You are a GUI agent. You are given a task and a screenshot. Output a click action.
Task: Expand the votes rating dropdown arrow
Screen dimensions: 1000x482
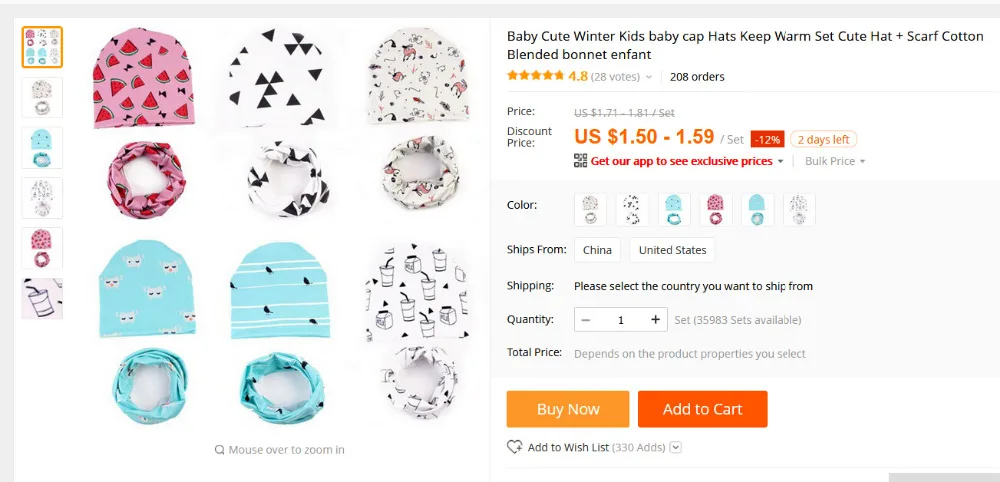tap(649, 77)
